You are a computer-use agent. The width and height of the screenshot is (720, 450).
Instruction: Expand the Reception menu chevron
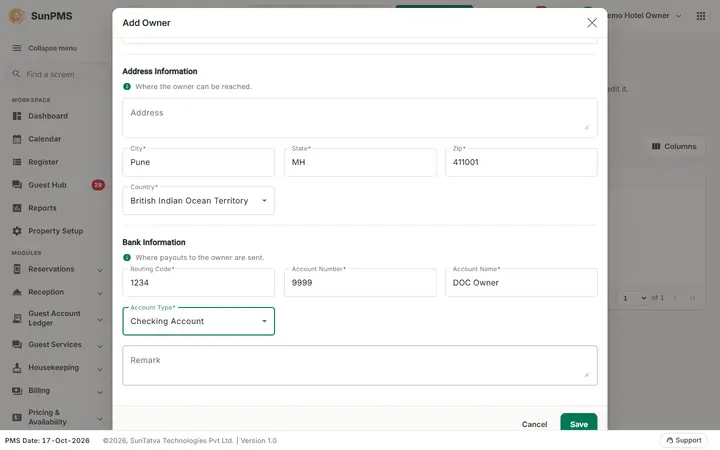pyautogui.click(x=100, y=293)
